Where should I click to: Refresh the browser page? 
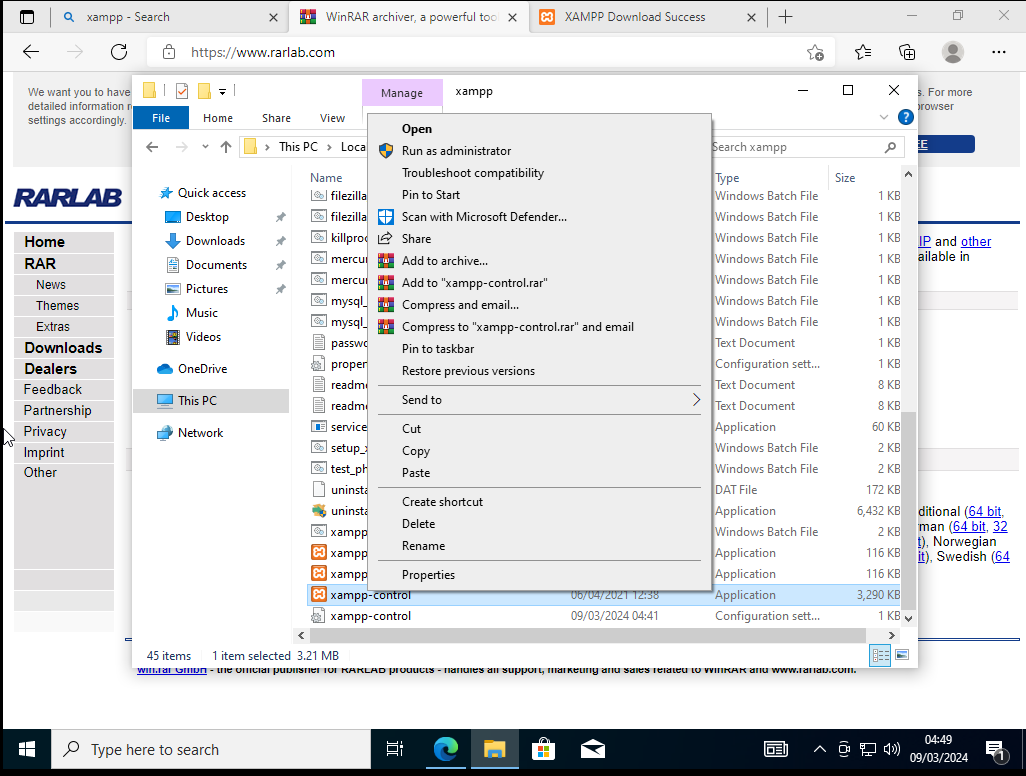pyautogui.click(x=119, y=52)
